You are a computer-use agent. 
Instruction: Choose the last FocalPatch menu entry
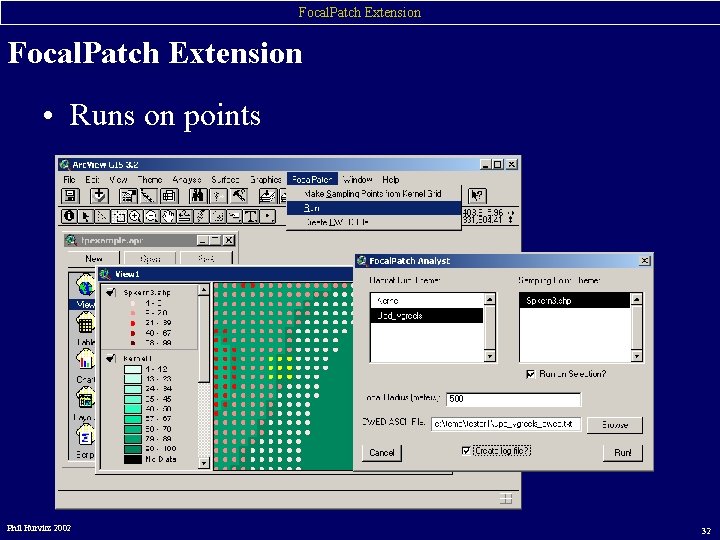click(x=373, y=222)
